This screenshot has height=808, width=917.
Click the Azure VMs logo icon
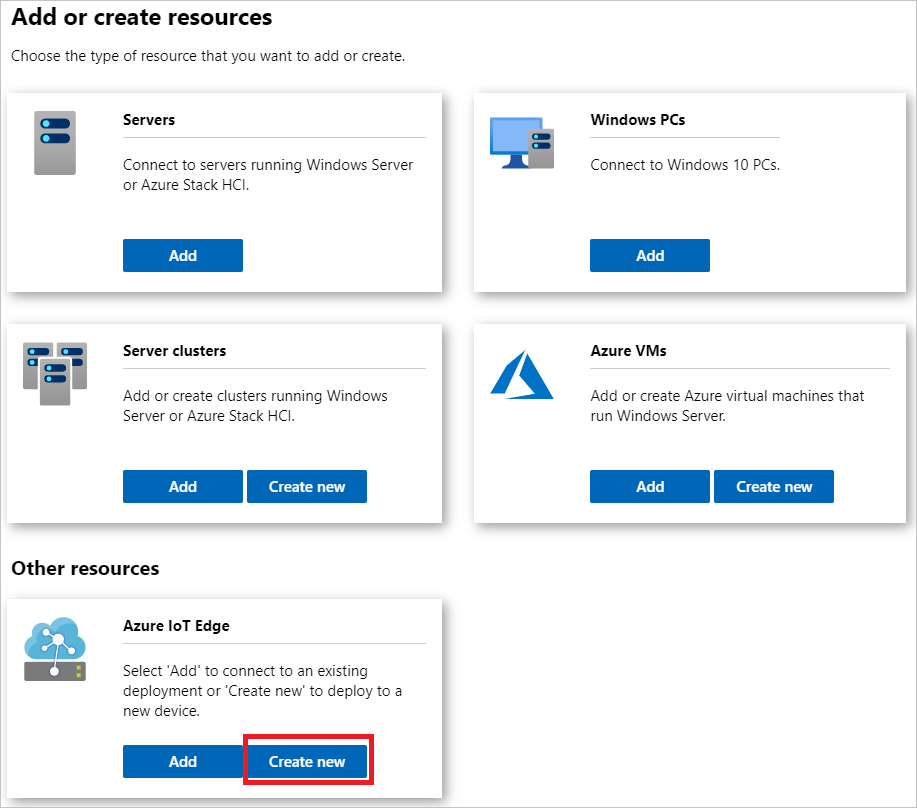tap(521, 373)
